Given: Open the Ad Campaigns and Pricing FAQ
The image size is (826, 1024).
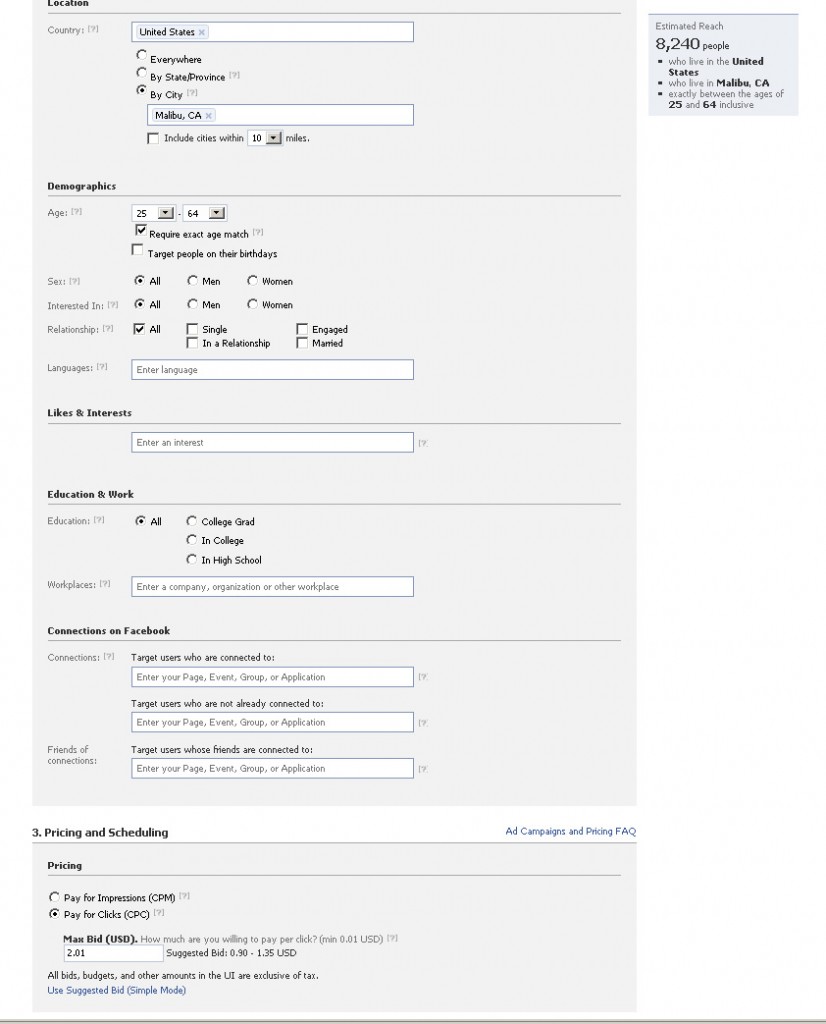Looking at the screenshot, I should 571,830.
